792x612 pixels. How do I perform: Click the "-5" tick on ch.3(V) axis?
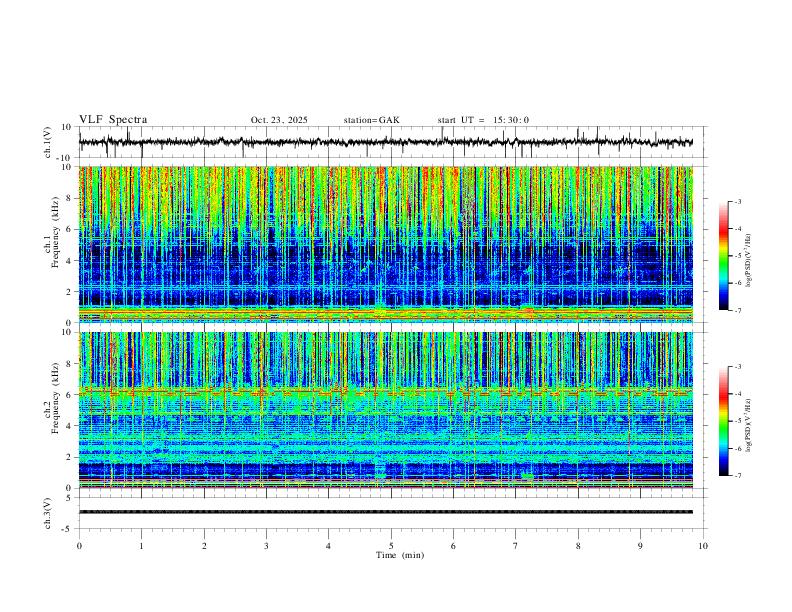click(68, 529)
